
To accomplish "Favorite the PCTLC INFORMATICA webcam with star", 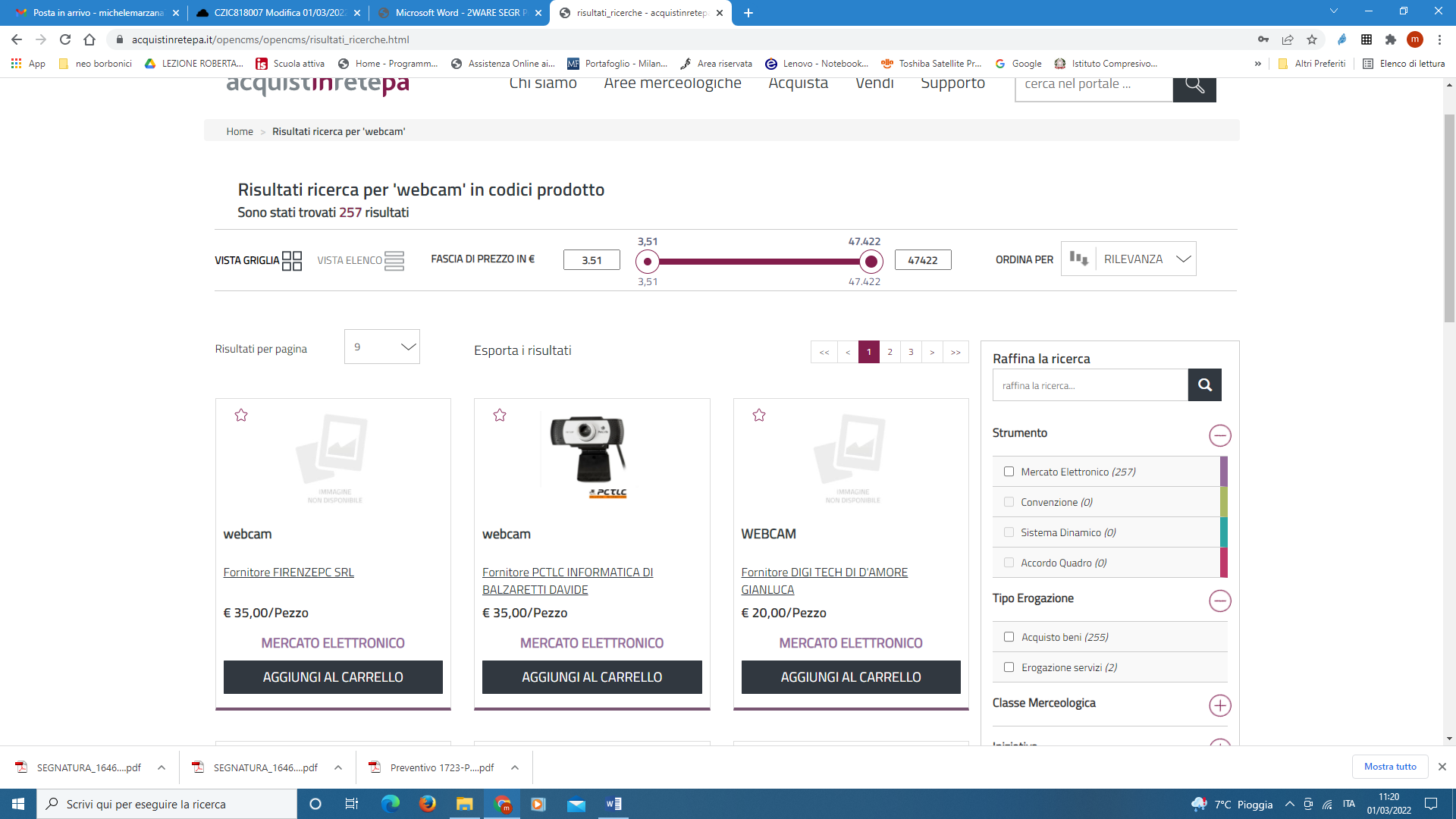I will coord(500,415).
